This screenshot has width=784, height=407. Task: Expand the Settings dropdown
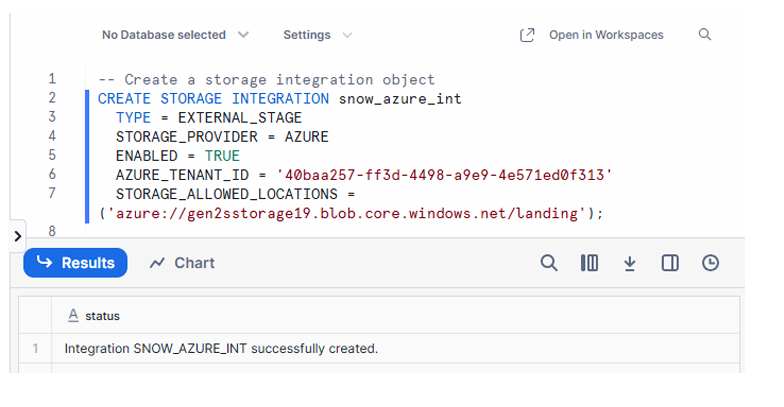(x=317, y=35)
